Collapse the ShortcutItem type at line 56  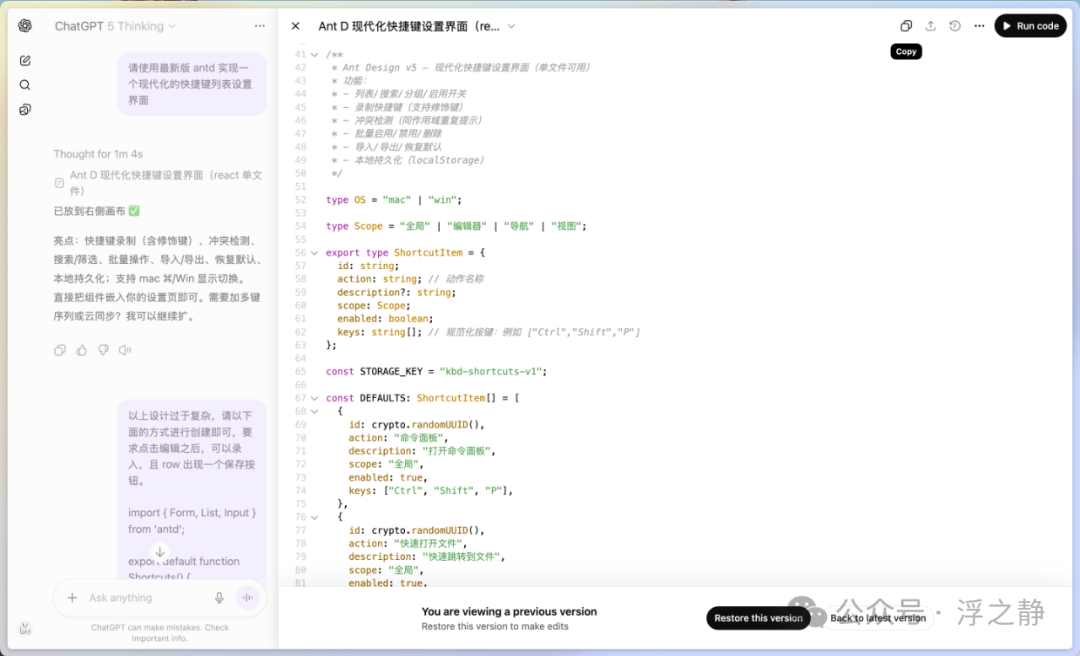click(x=315, y=253)
